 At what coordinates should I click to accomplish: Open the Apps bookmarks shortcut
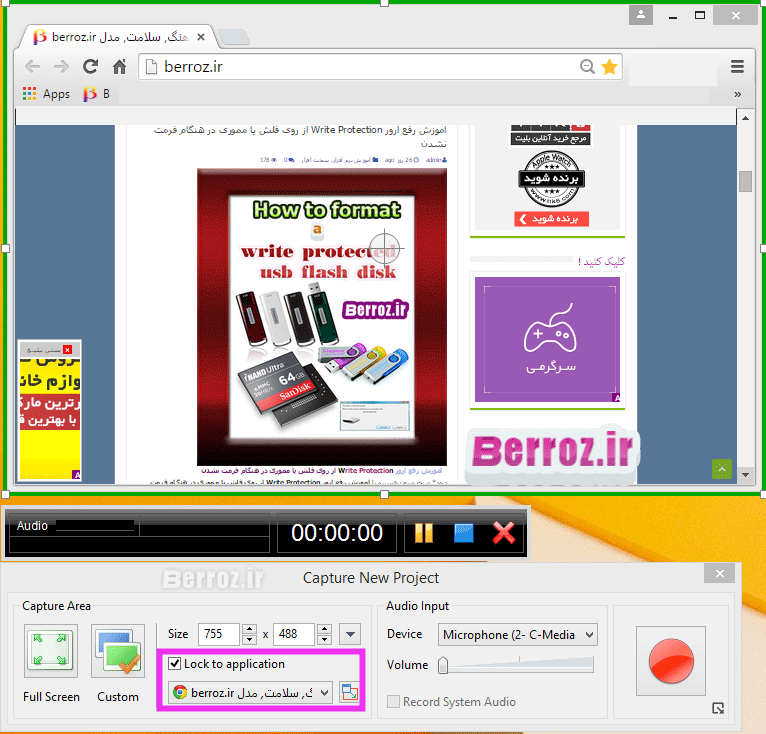click(x=46, y=94)
